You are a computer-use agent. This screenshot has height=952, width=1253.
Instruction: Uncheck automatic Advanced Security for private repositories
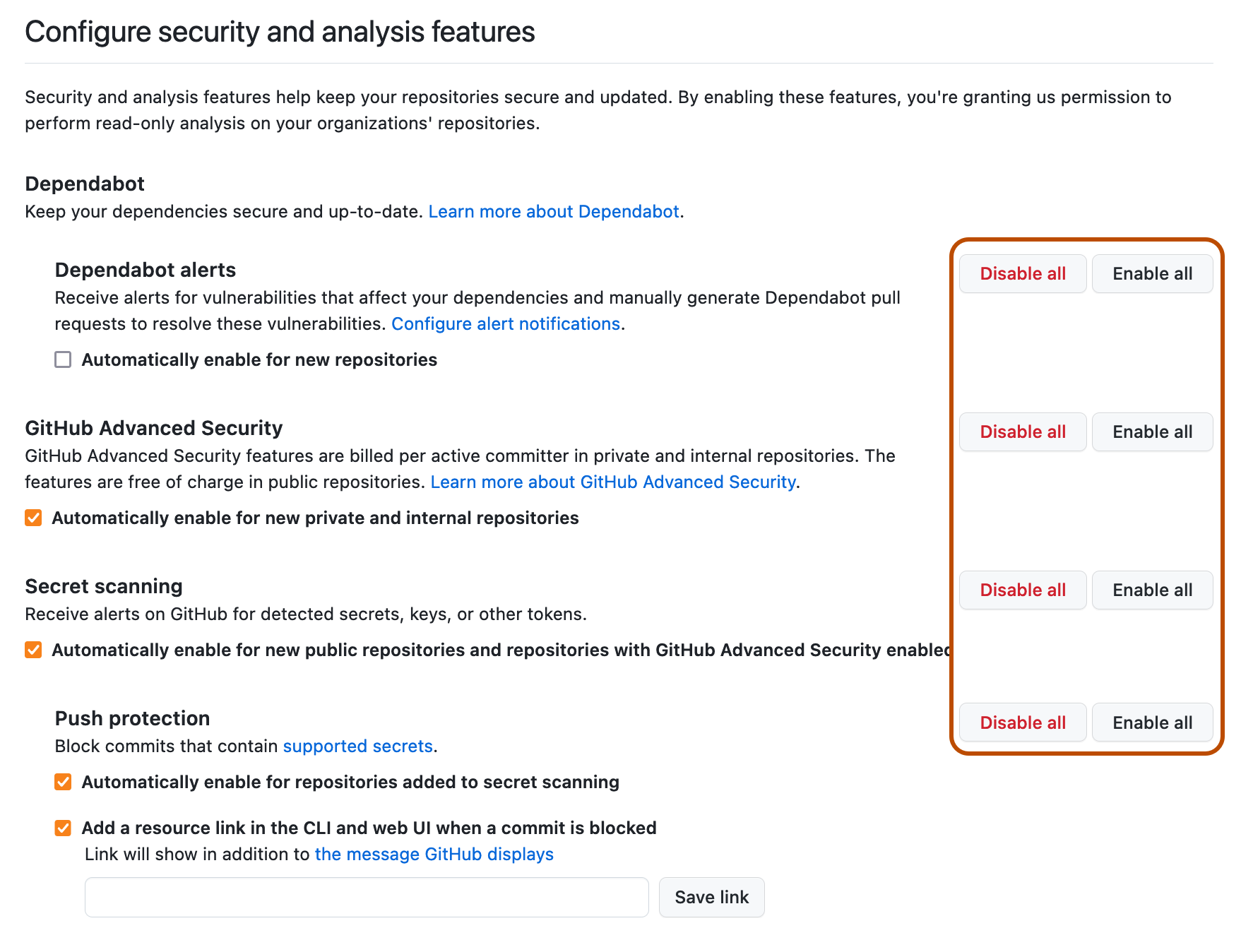pos(32,518)
